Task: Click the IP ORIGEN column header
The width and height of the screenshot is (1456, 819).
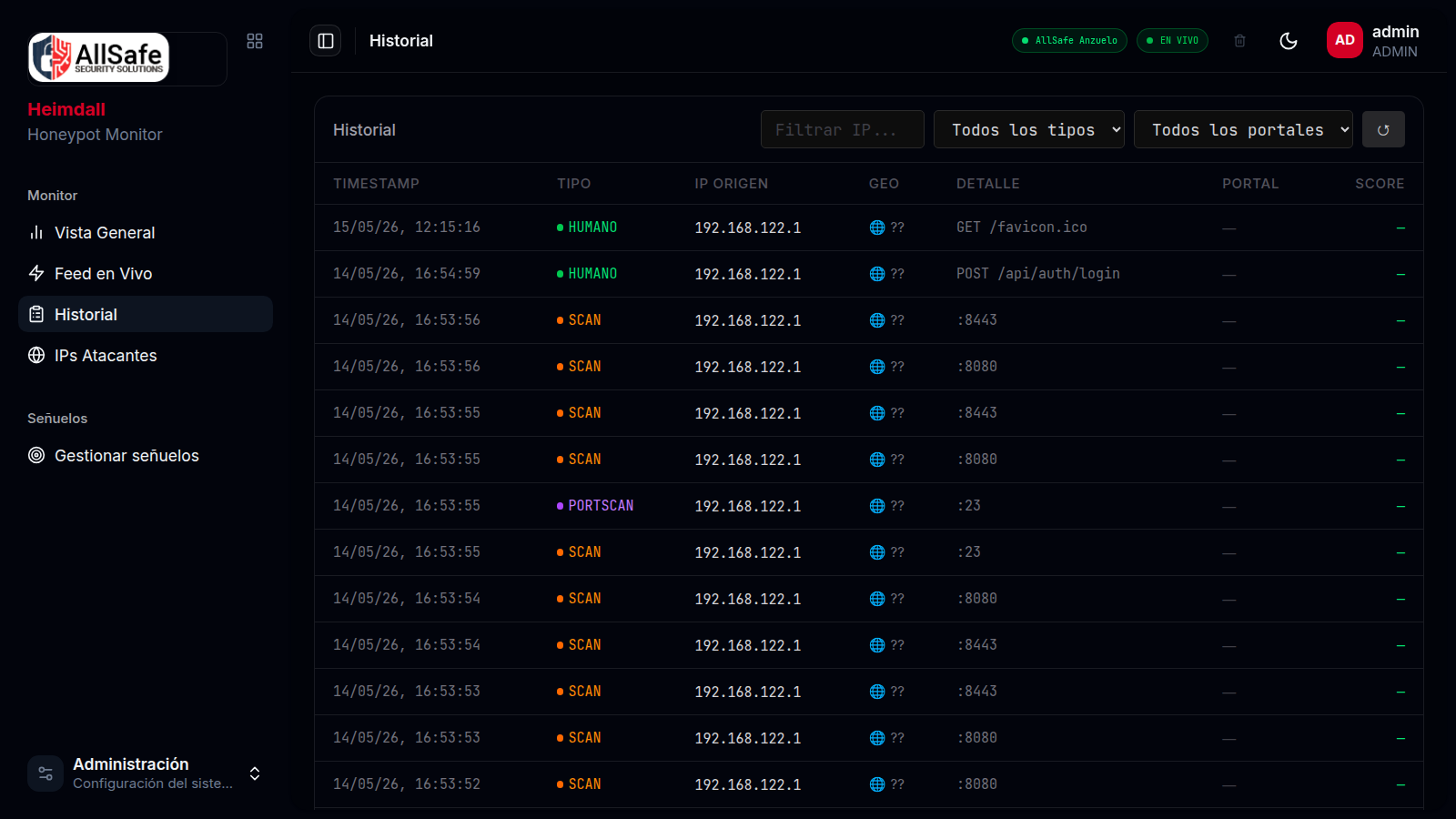Action: click(731, 184)
